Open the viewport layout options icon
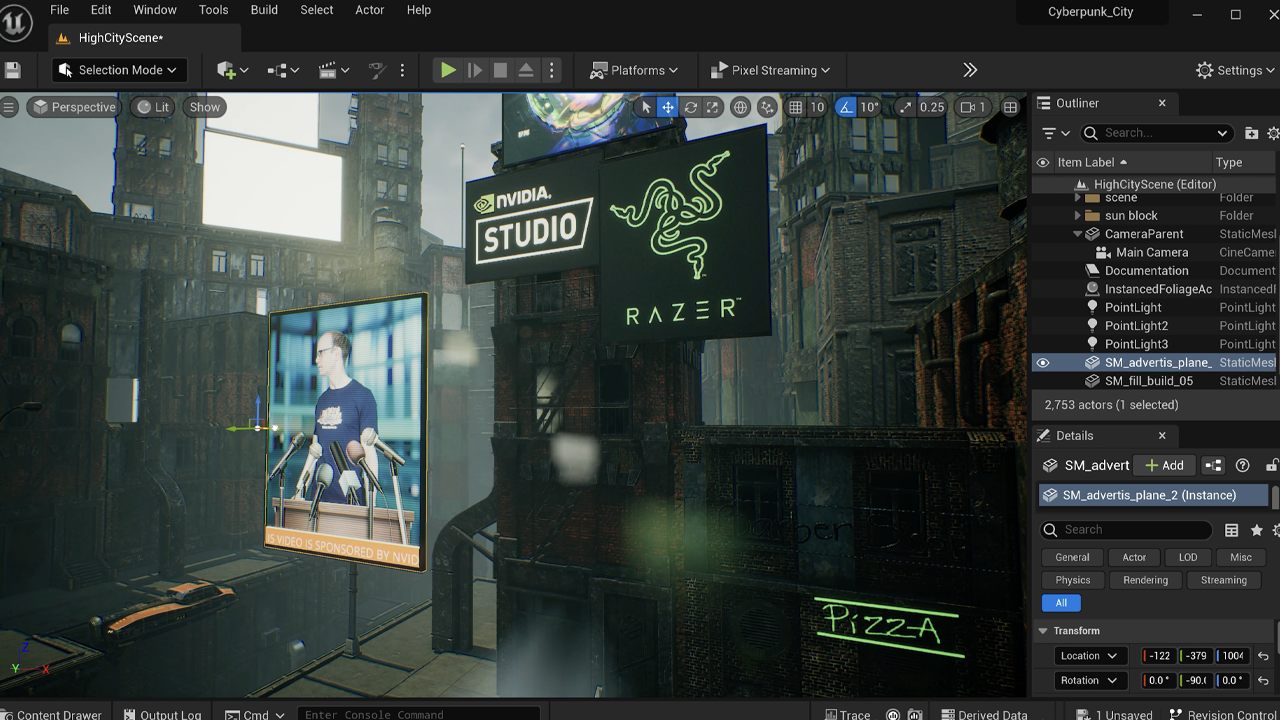Viewport: 1280px width, 720px height. coord(1011,107)
